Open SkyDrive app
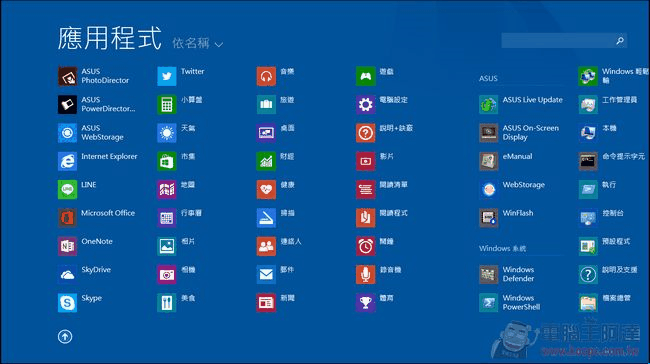 [85, 274]
